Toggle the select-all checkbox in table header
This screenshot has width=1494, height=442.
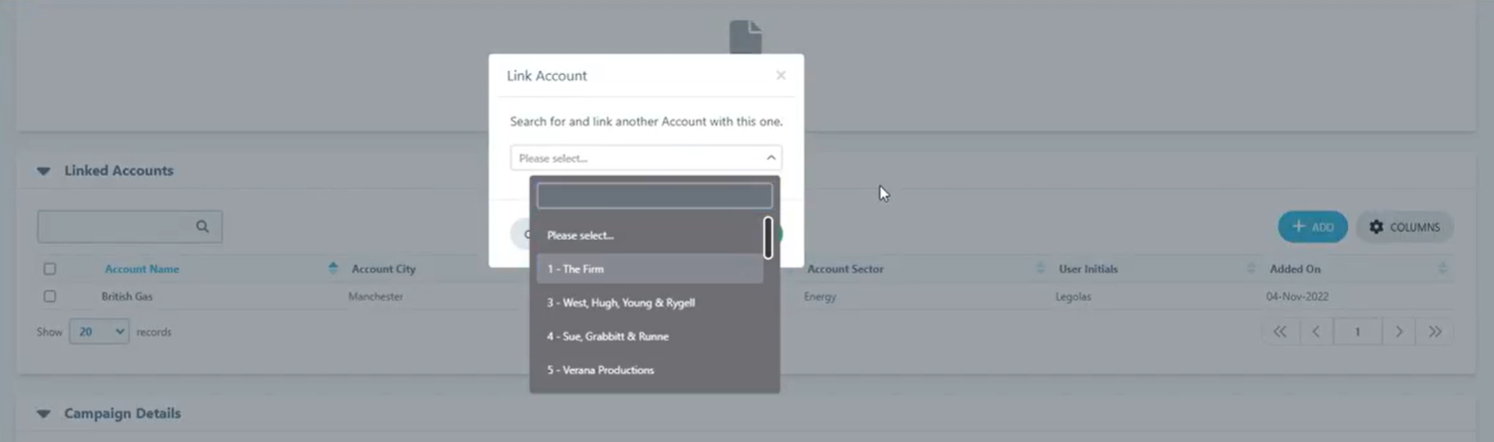coord(50,269)
